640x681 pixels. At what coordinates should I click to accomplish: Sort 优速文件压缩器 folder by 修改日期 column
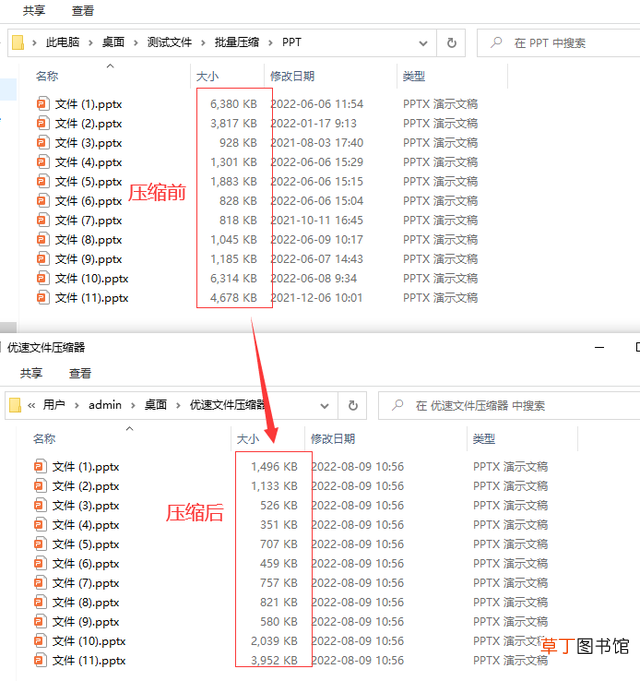[x=333, y=439]
